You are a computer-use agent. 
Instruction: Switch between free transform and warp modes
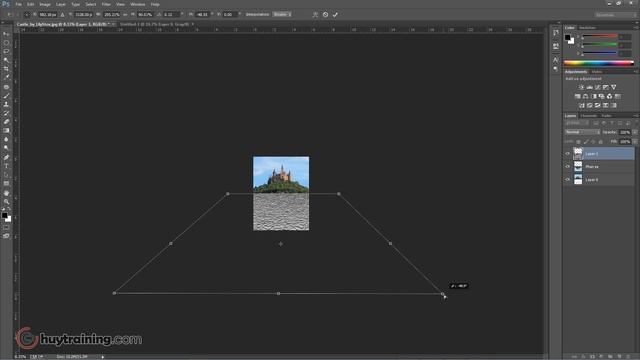(315, 15)
